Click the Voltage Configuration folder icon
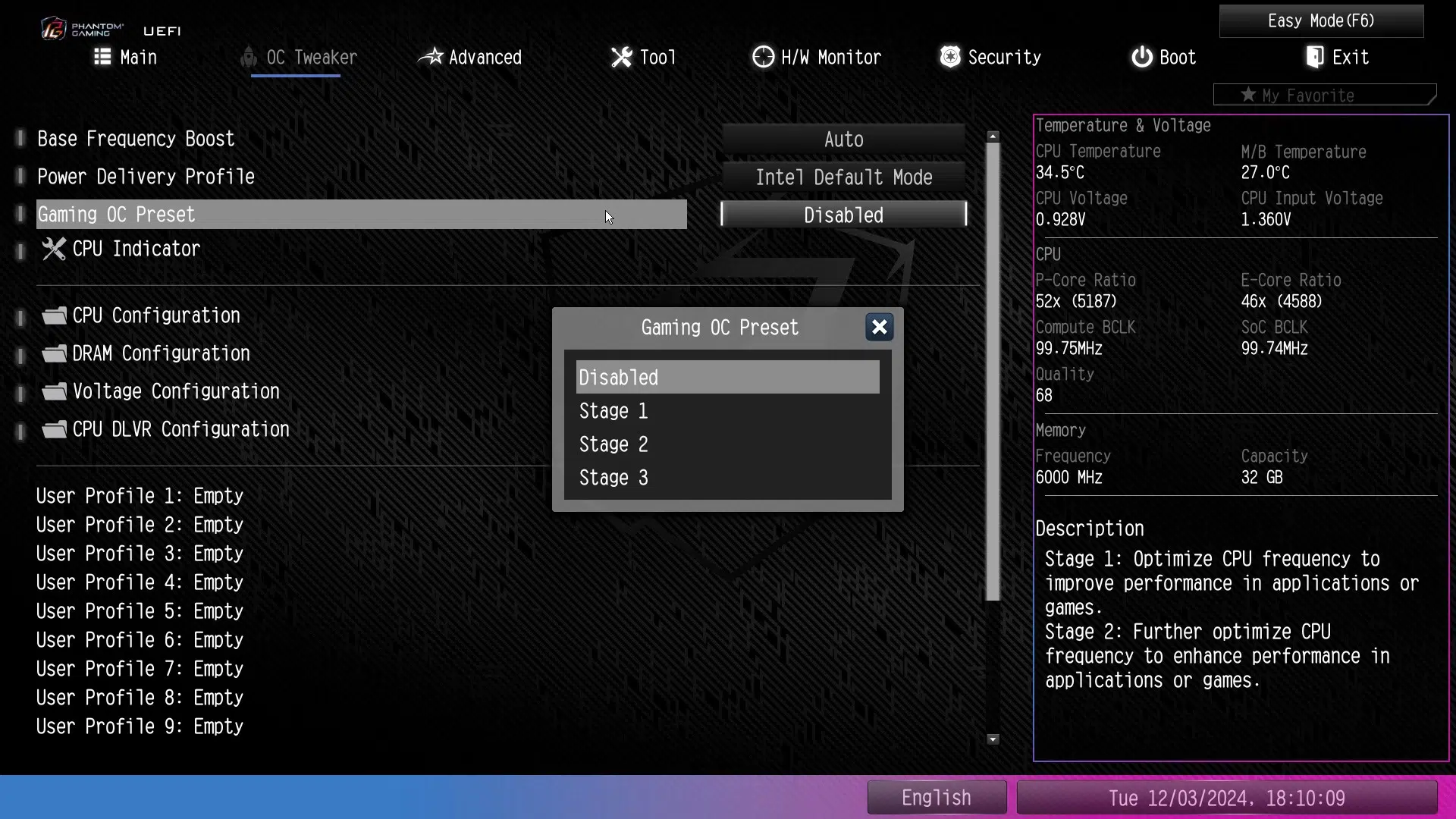The height and width of the screenshot is (819, 1456). tap(54, 391)
